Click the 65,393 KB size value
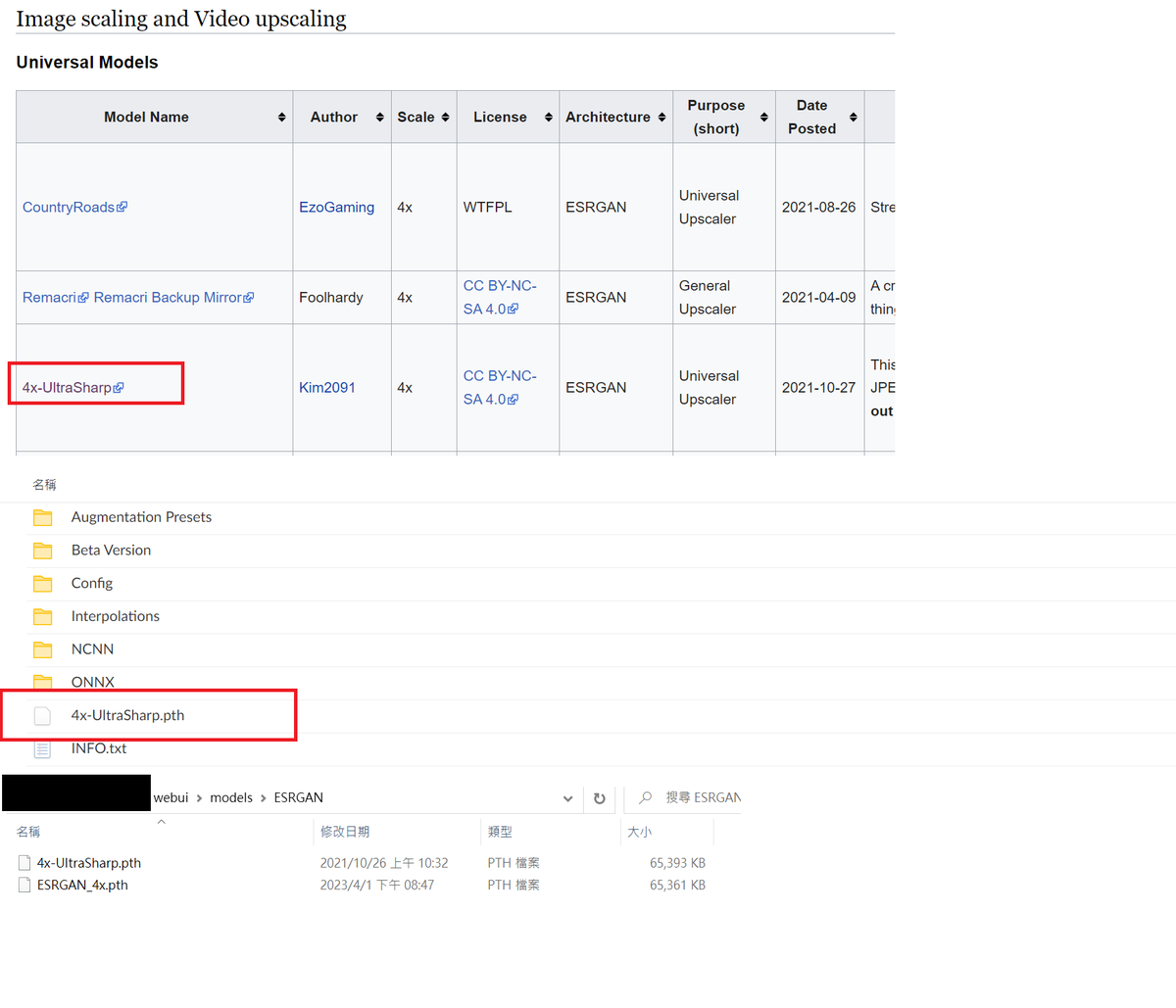The width and height of the screenshot is (1176, 1008). [677, 863]
